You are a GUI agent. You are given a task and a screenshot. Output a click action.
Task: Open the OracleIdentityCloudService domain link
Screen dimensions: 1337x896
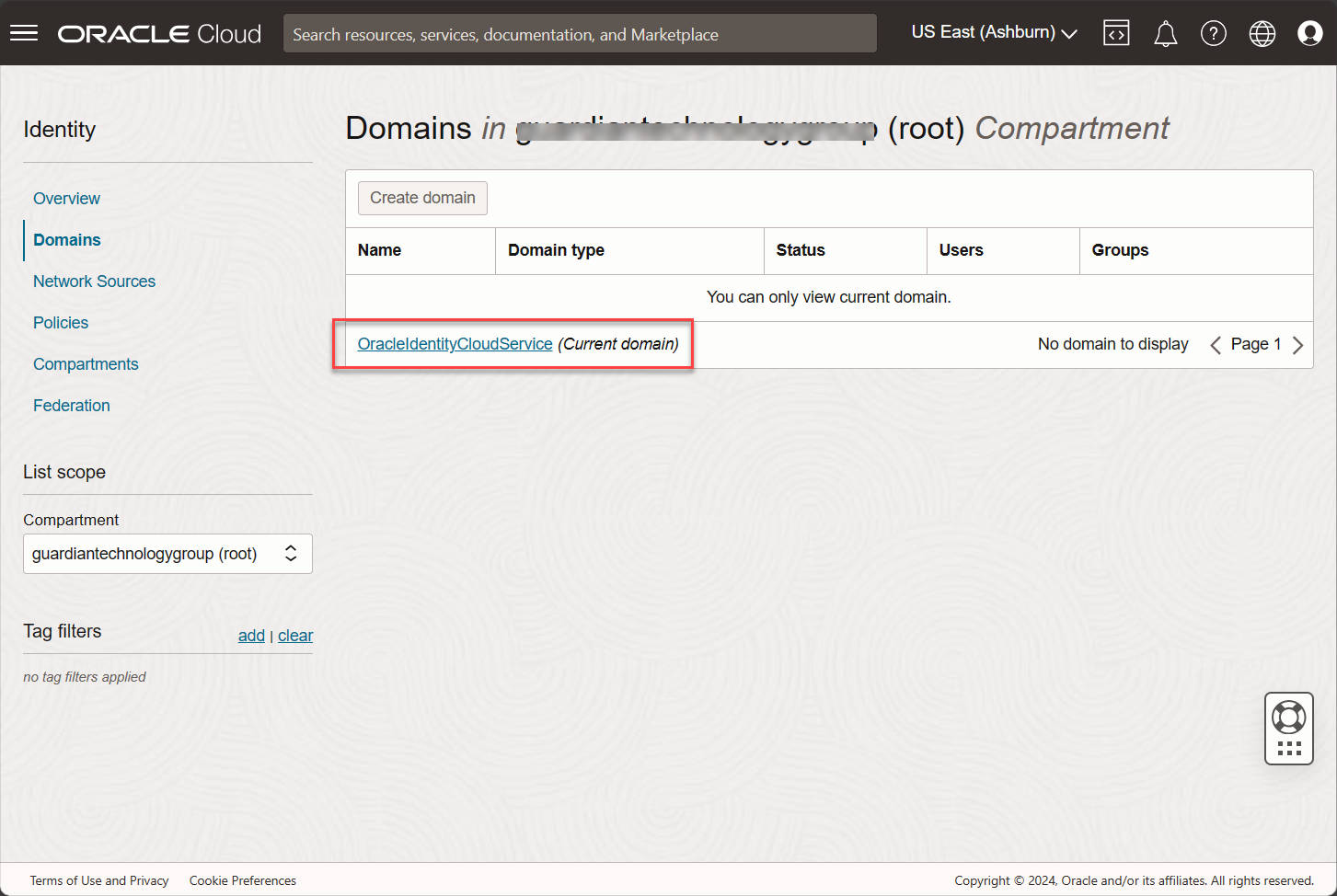455,343
